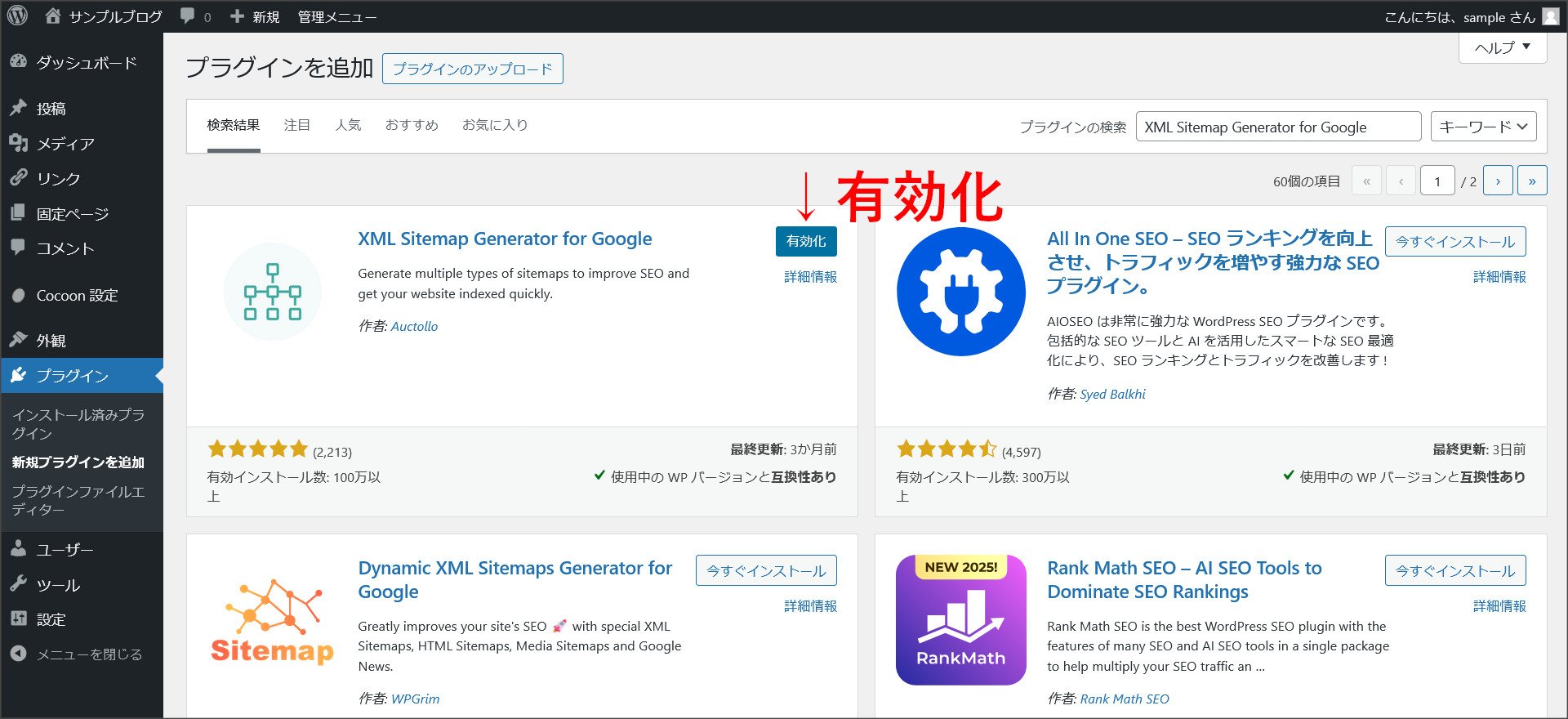Open 詳細情報 for All In One SEO

(1499, 277)
